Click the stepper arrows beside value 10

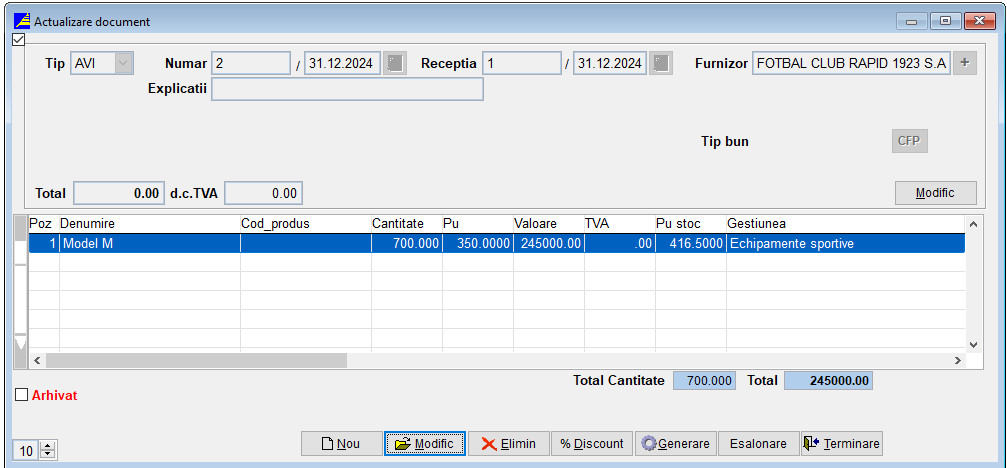tap(47, 451)
